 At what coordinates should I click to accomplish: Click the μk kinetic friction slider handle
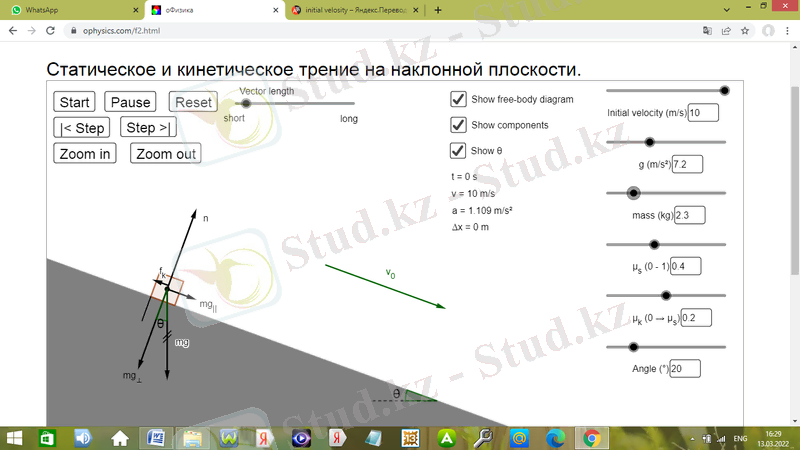[x=666, y=295]
